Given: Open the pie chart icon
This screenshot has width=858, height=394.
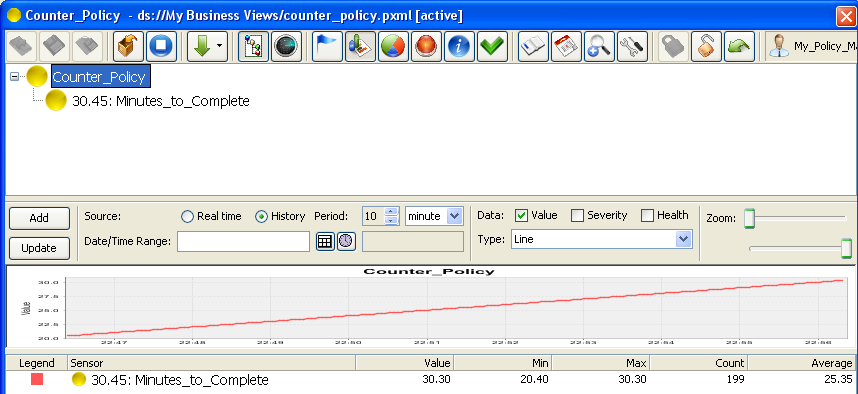Looking at the screenshot, I should (x=393, y=47).
